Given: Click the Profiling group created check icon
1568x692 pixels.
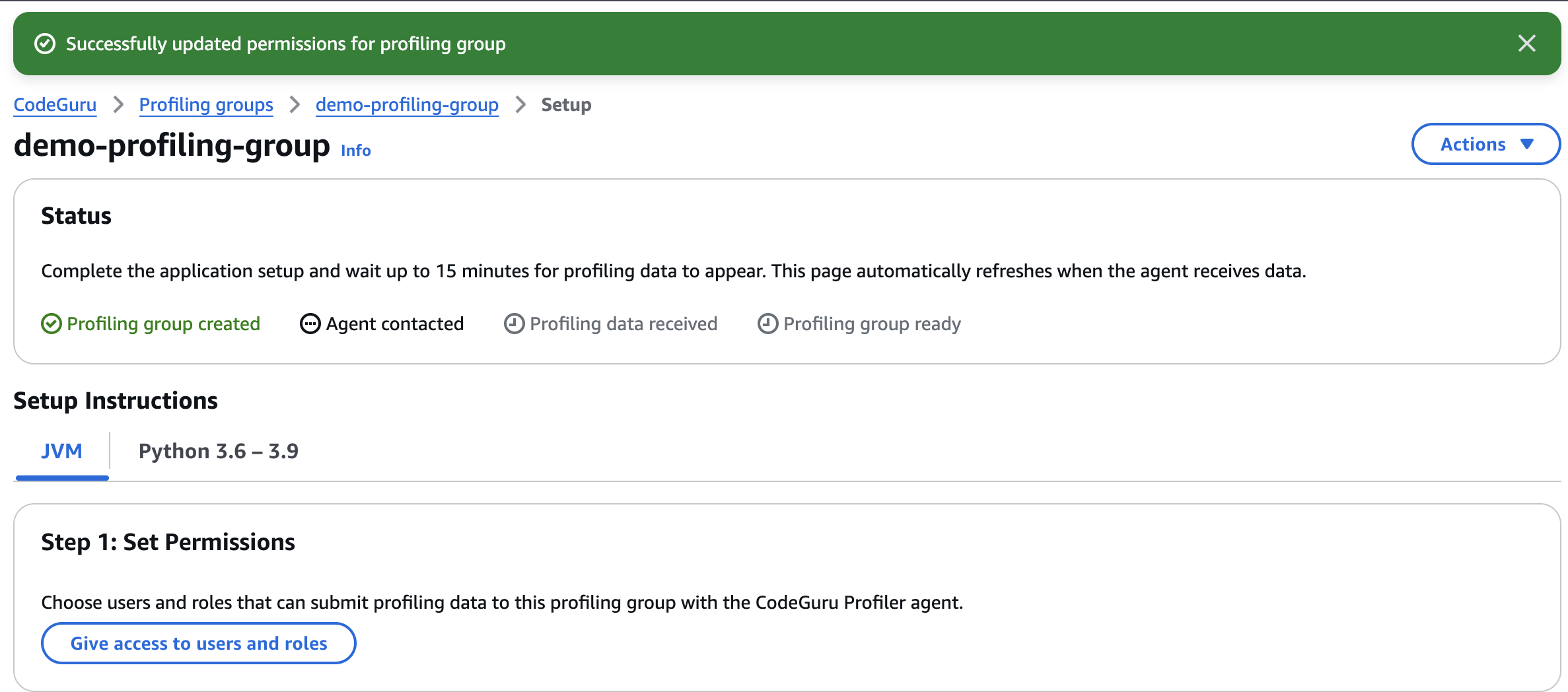Looking at the screenshot, I should (x=52, y=324).
